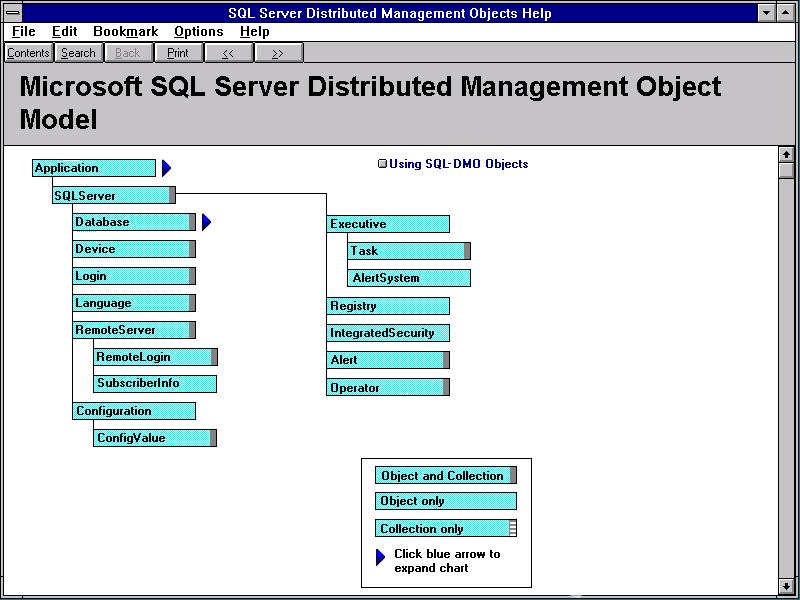Expand chart with arrow beside Database

[206, 222]
